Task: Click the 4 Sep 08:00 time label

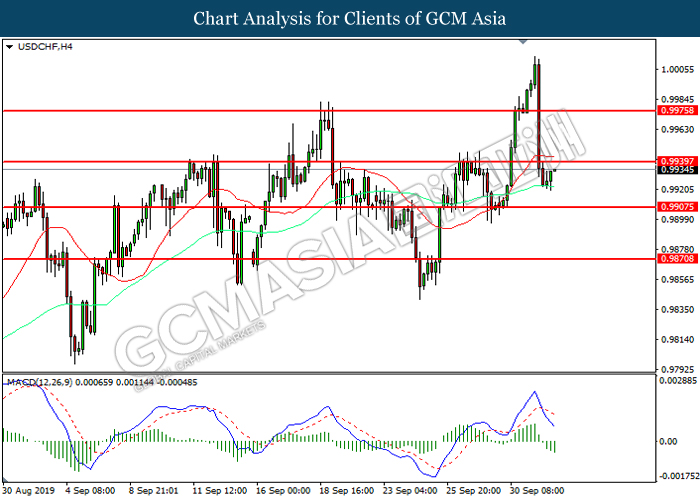Action: click(x=90, y=491)
